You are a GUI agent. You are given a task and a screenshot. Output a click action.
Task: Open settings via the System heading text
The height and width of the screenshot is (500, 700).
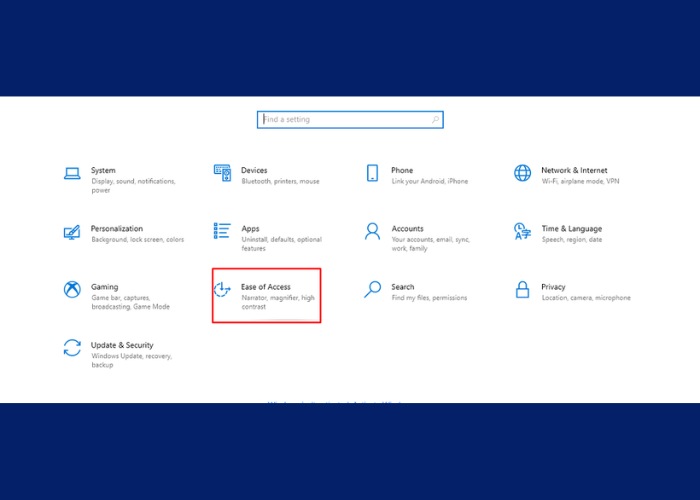coord(103,170)
